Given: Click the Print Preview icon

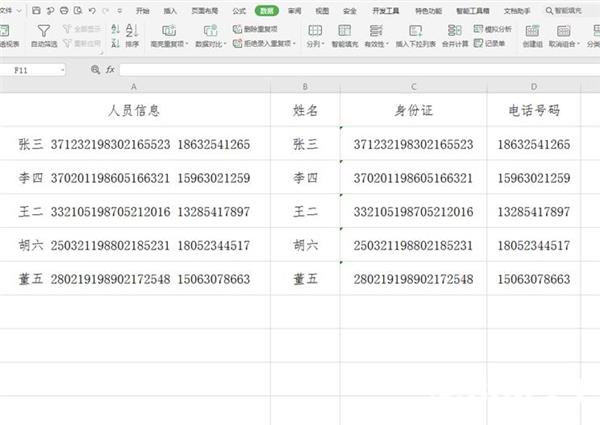Looking at the screenshot, I should coord(78,11).
